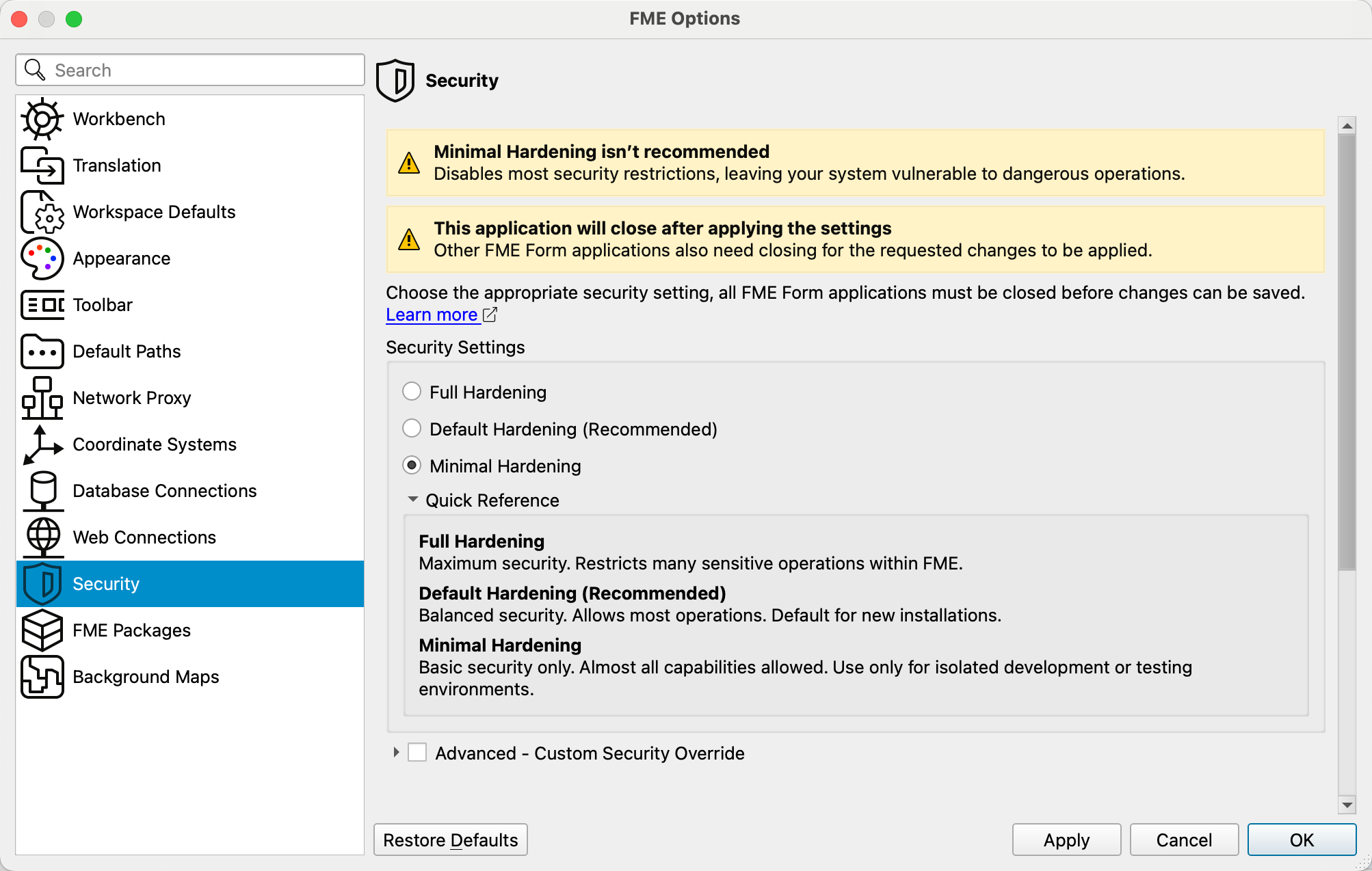The image size is (1372, 871).
Task: Collapse the Quick Reference section
Action: point(413,500)
